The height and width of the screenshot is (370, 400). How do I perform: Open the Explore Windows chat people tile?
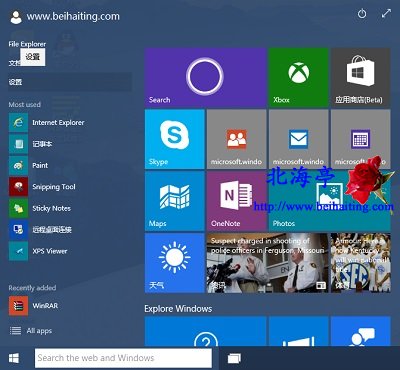[x=360, y=331]
